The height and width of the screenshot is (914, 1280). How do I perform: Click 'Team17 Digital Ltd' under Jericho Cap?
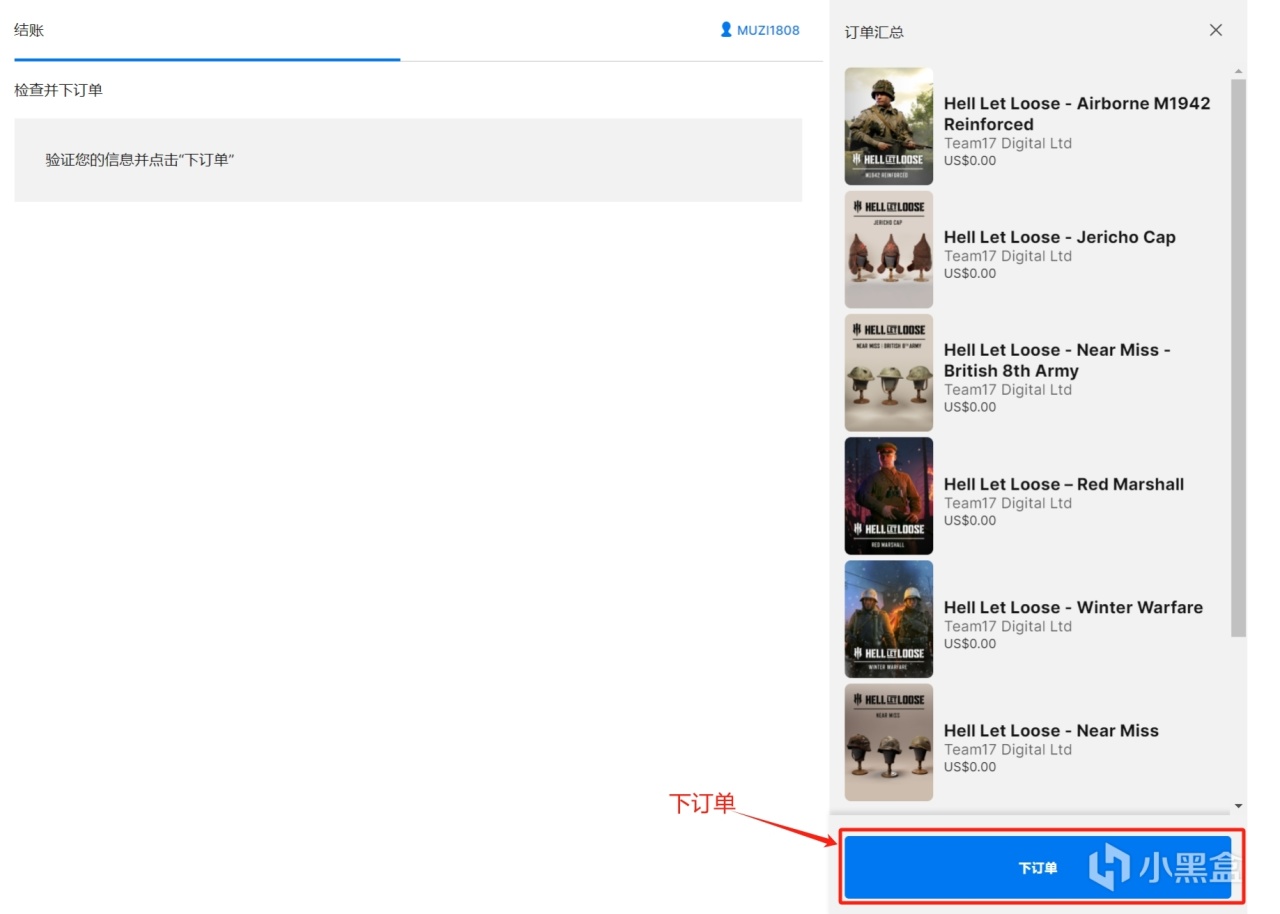point(1008,256)
